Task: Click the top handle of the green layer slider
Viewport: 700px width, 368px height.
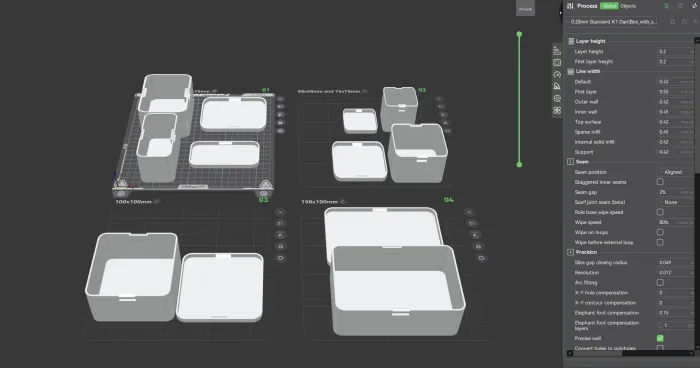Action: tap(519, 34)
